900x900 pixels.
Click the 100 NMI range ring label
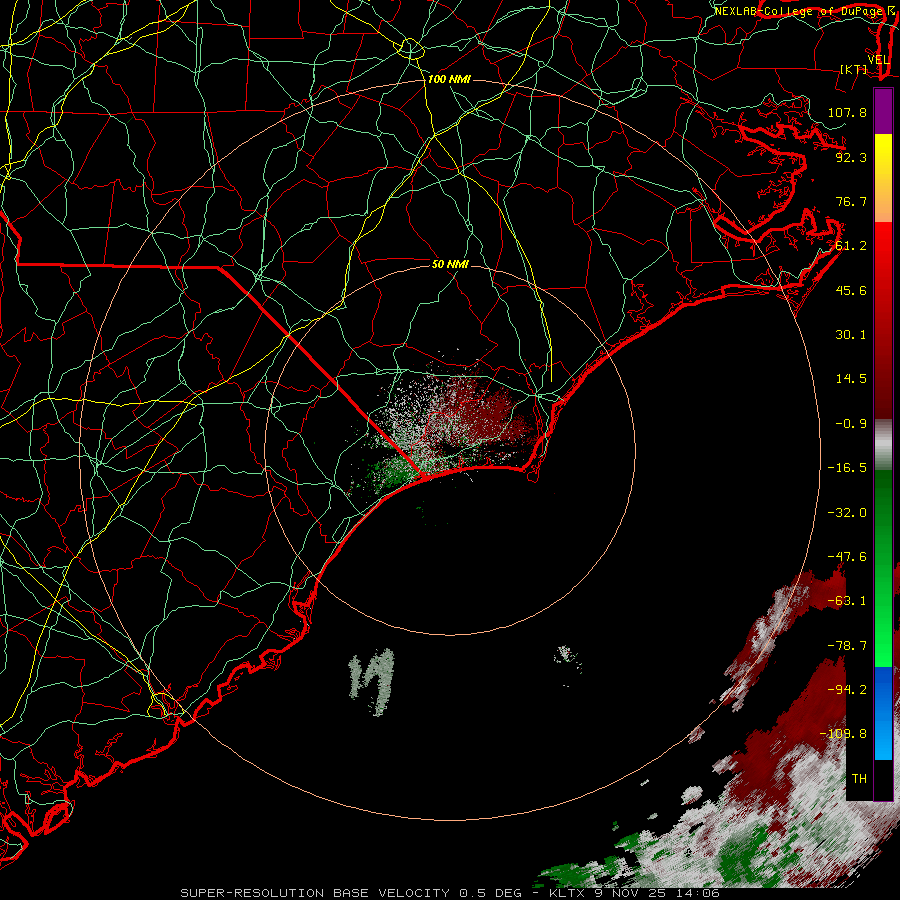pos(449,79)
